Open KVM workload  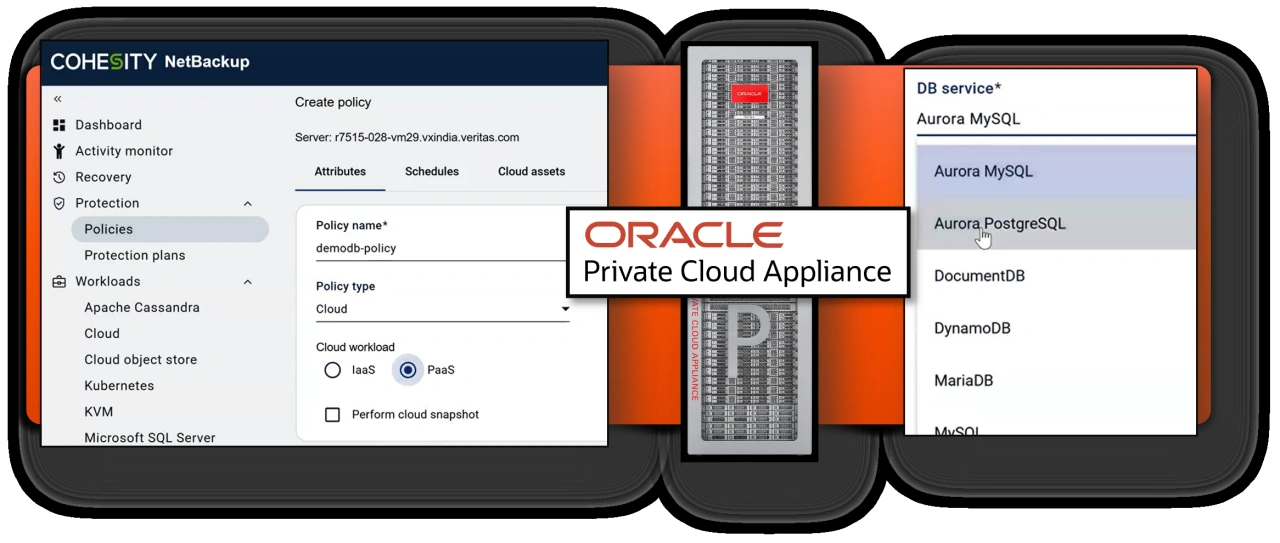click(98, 411)
